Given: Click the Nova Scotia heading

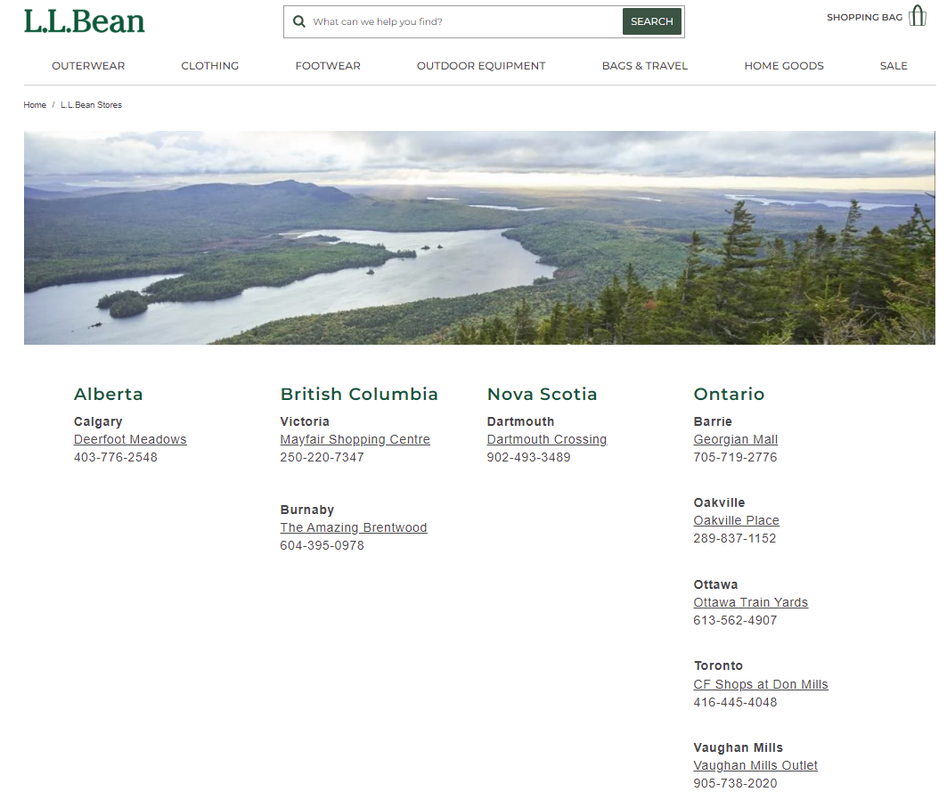Looking at the screenshot, I should pos(542,394).
